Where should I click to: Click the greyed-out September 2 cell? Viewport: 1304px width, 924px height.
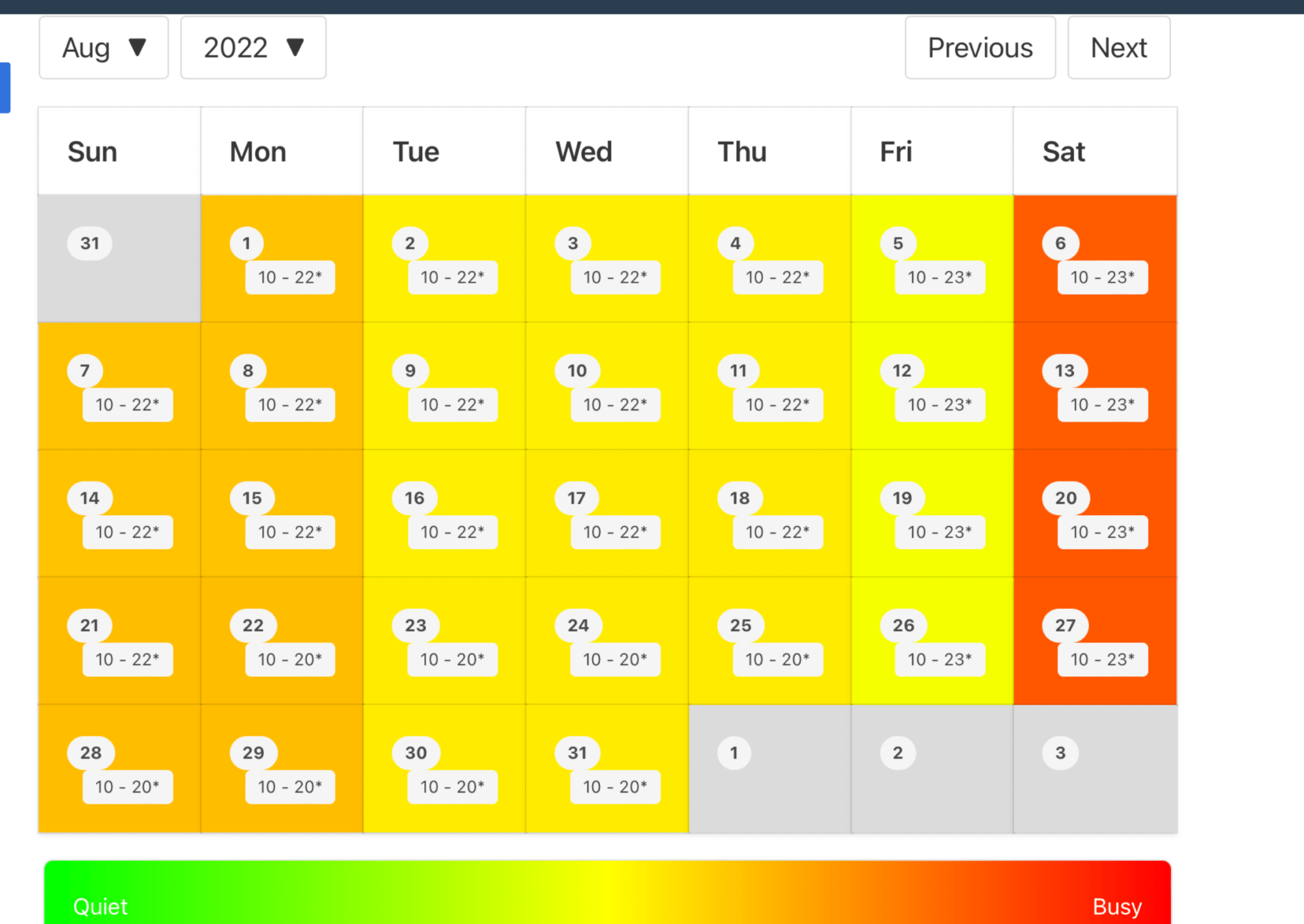(x=932, y=768)
